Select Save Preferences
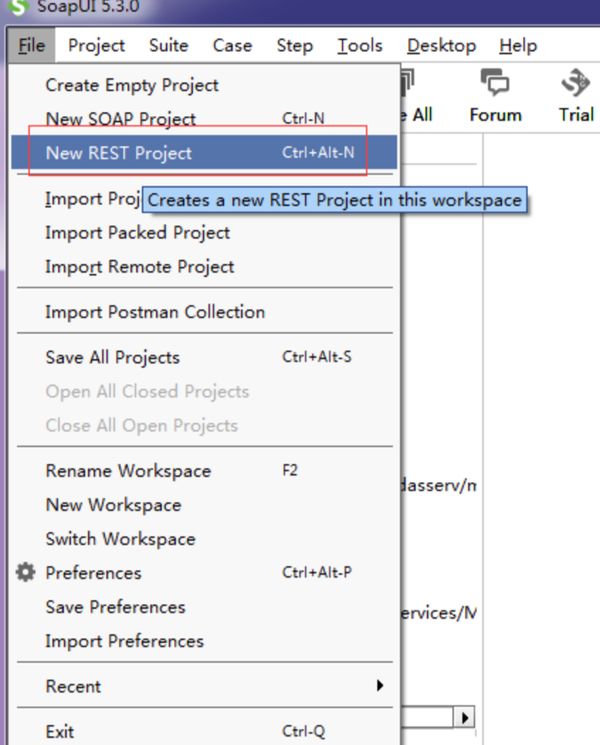600x745 pixels. point(115,607)
